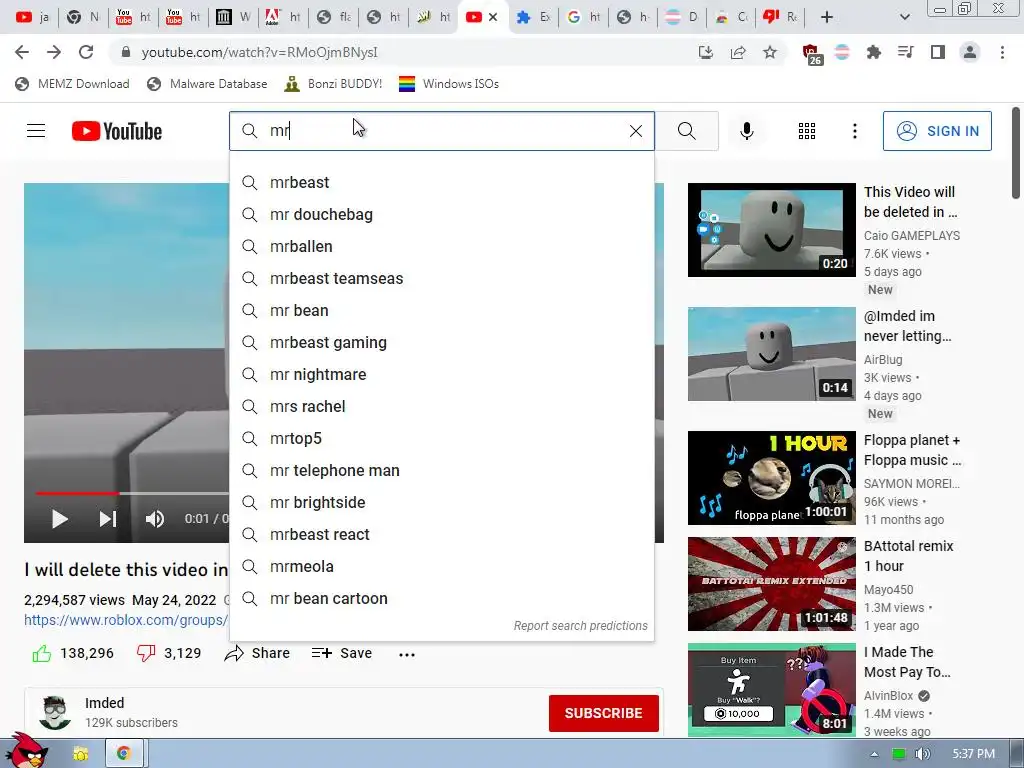Open more actions ellipsis below video
The width and height of the screenshot is (1024, 768).
click(407, 654)
